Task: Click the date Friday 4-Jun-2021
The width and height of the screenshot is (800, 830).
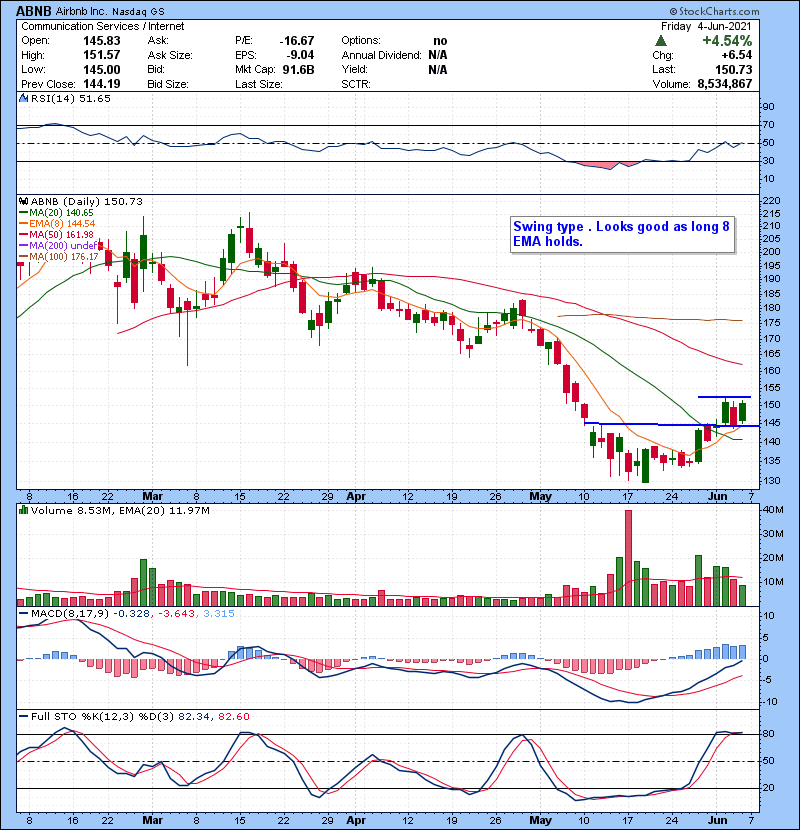Action: point(706,26)
